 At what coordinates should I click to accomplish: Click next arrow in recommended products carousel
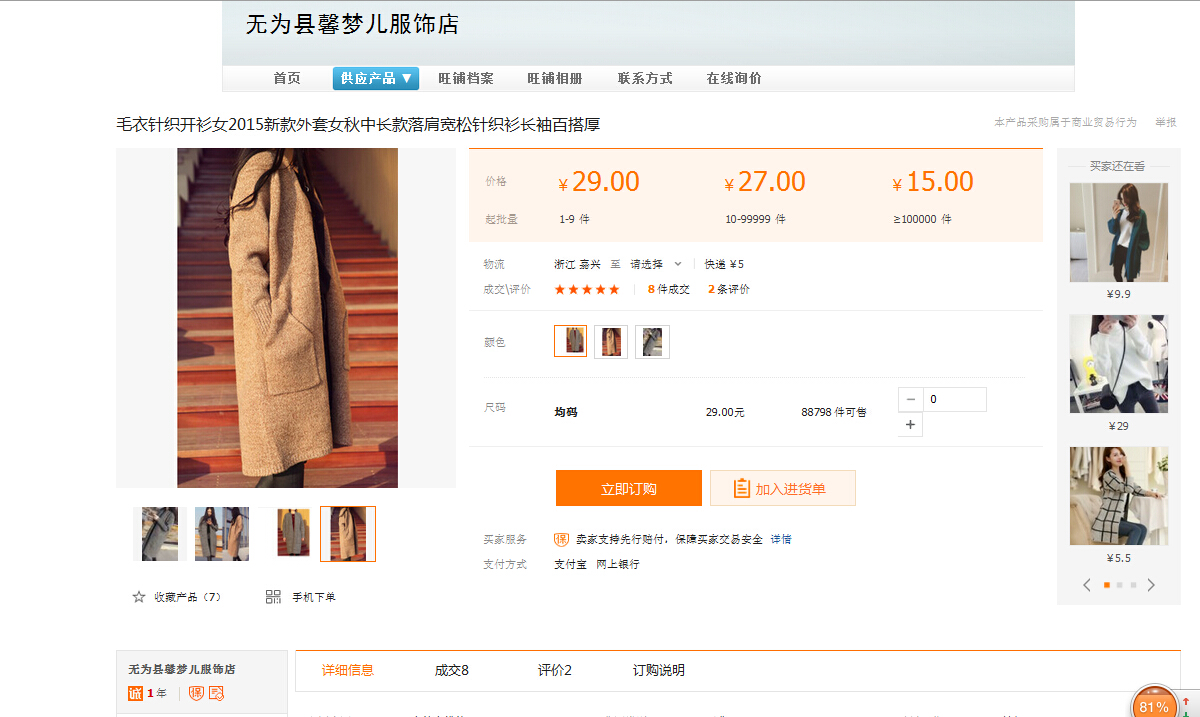(x=1151, y=585)
